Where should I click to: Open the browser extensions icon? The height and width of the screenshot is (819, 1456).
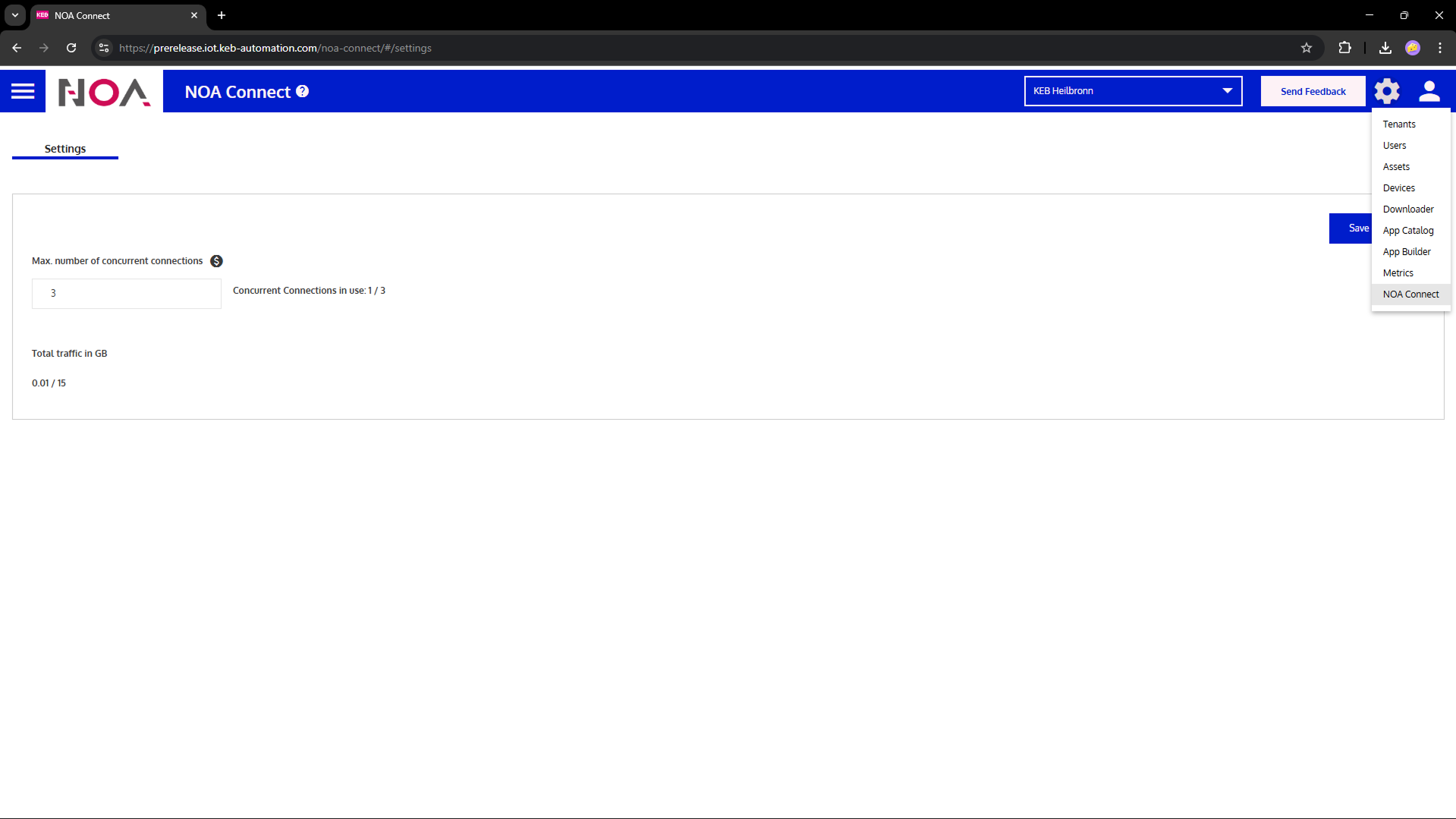tap(1344, 48)
